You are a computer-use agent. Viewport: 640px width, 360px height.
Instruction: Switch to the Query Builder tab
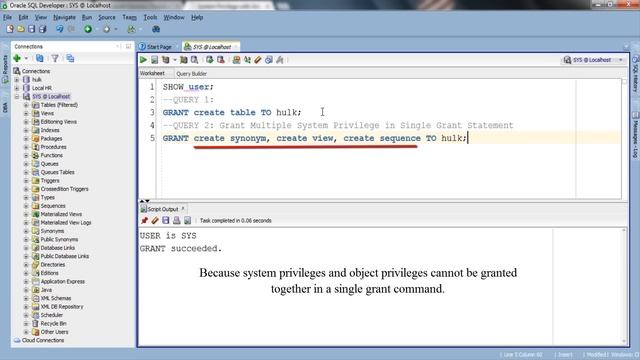click(191, 73)
